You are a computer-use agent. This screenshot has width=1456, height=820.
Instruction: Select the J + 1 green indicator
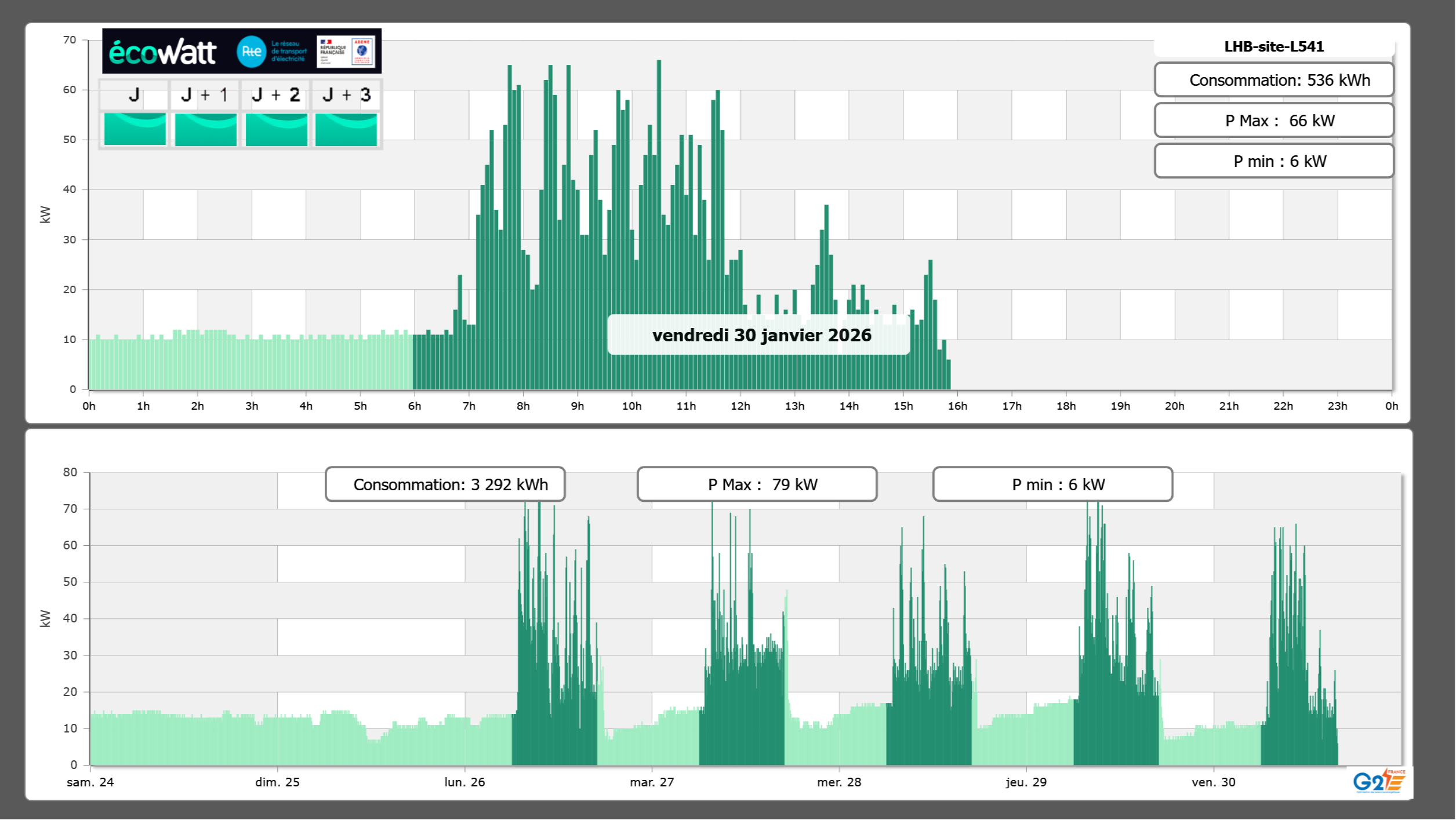pos(205,129)
